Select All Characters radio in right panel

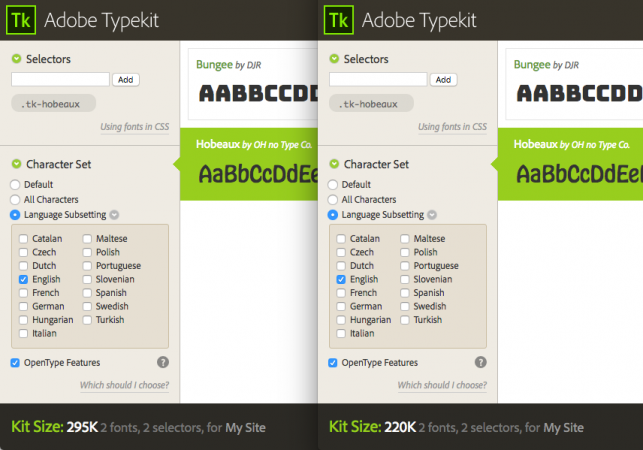click(333, 200)
